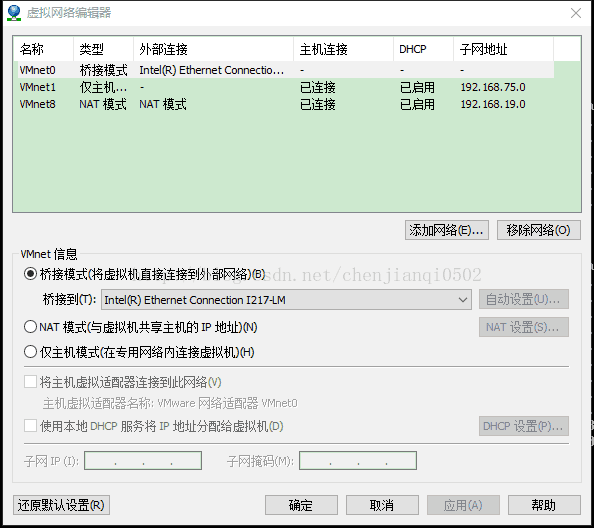Click the 名称 column header
The image size is (594, 528).
pos(44,49)
